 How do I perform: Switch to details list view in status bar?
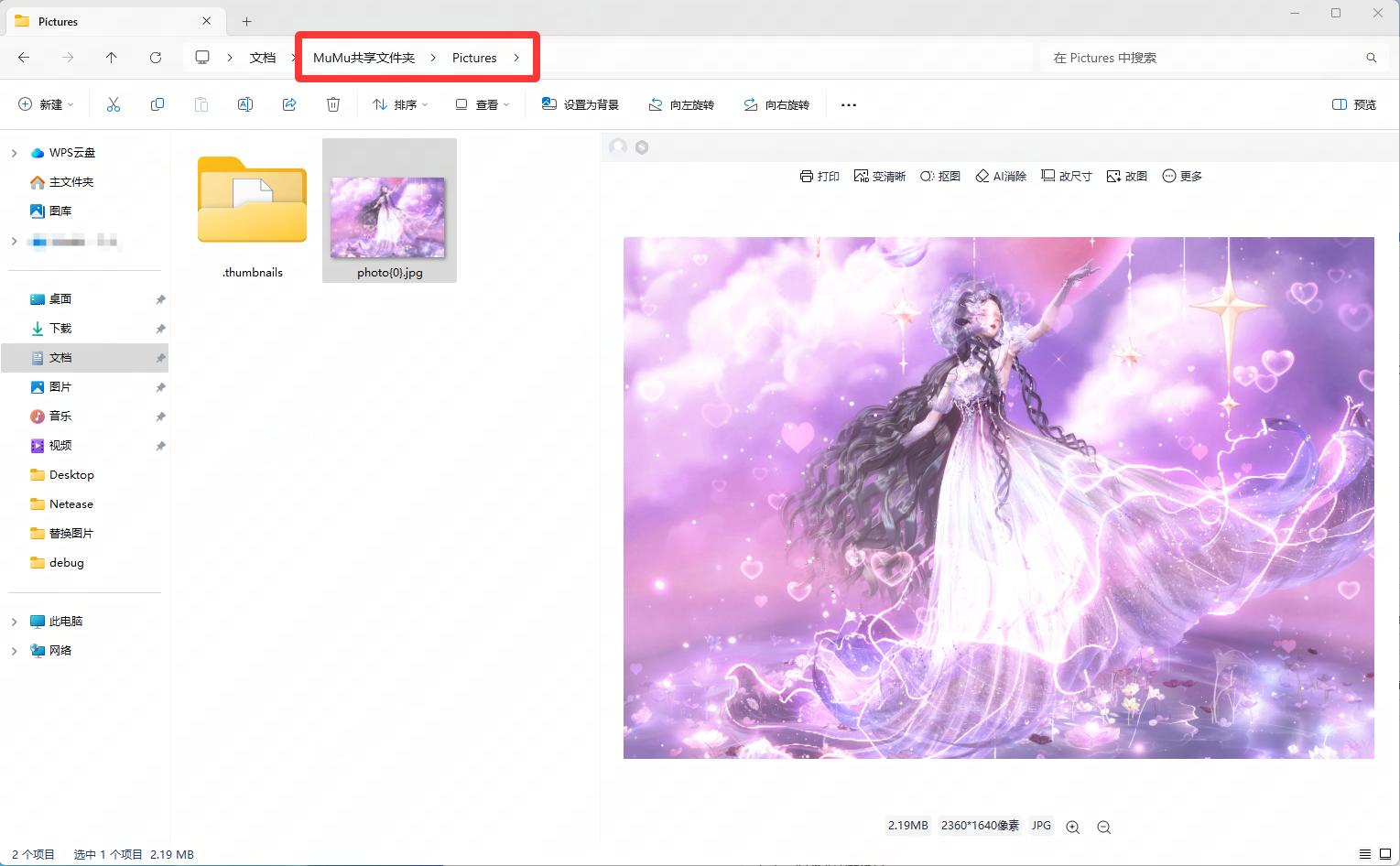pyautogui.click(x=1365, y=854)
